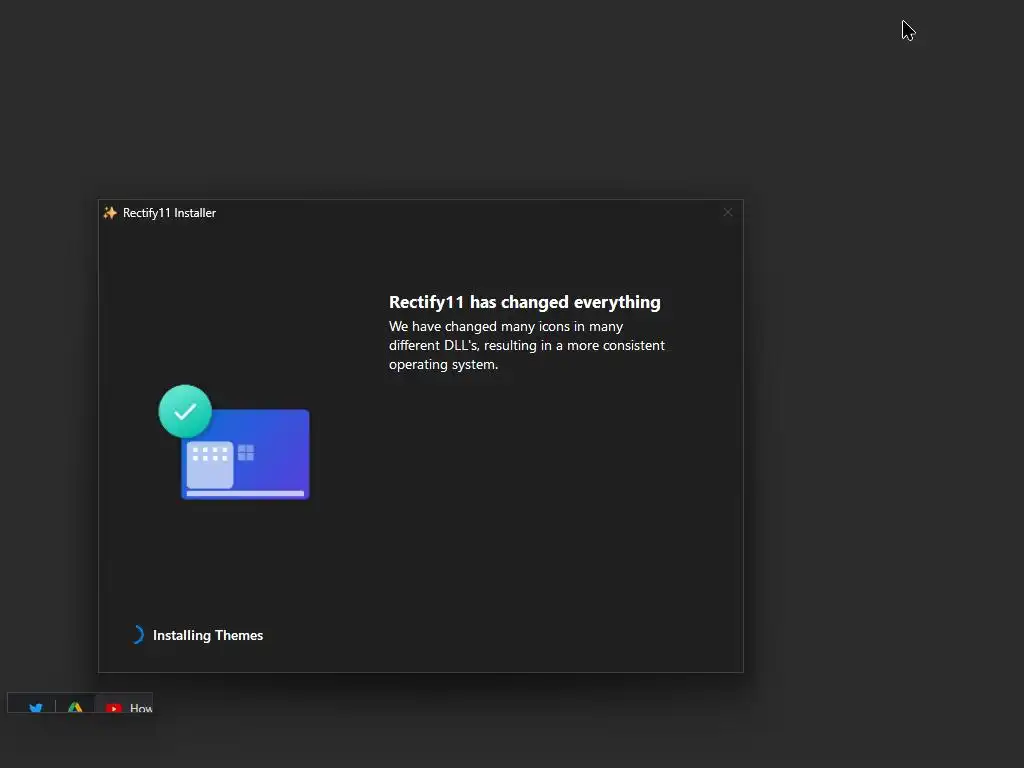Click the spinning progress indicator
Screen dimensions: 1024x768
tap(137, 635)
